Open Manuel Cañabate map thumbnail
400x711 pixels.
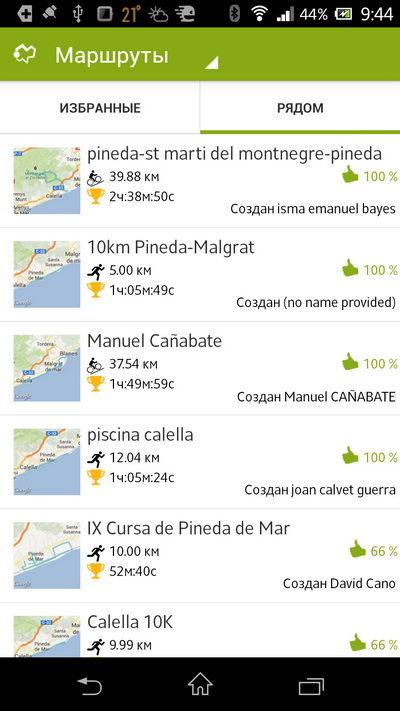[x=47, y=368]
